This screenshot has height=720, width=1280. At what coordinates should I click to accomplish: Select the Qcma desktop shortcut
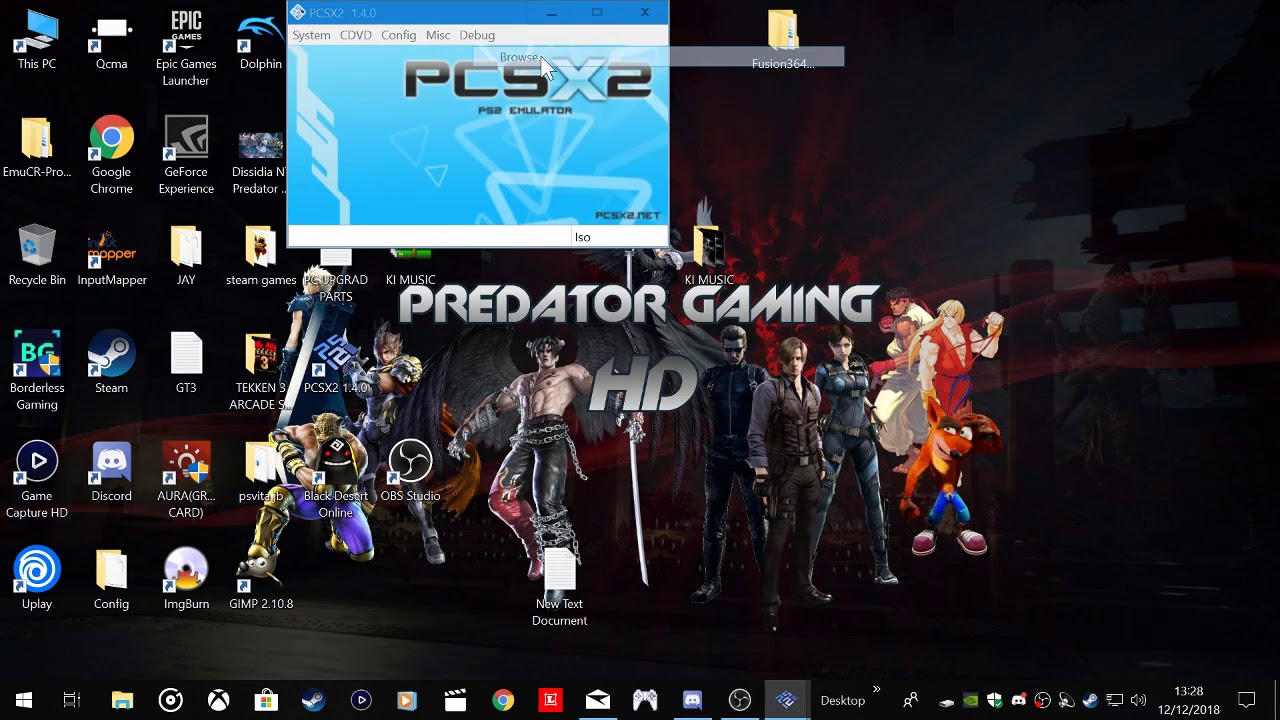click(111, 40)
